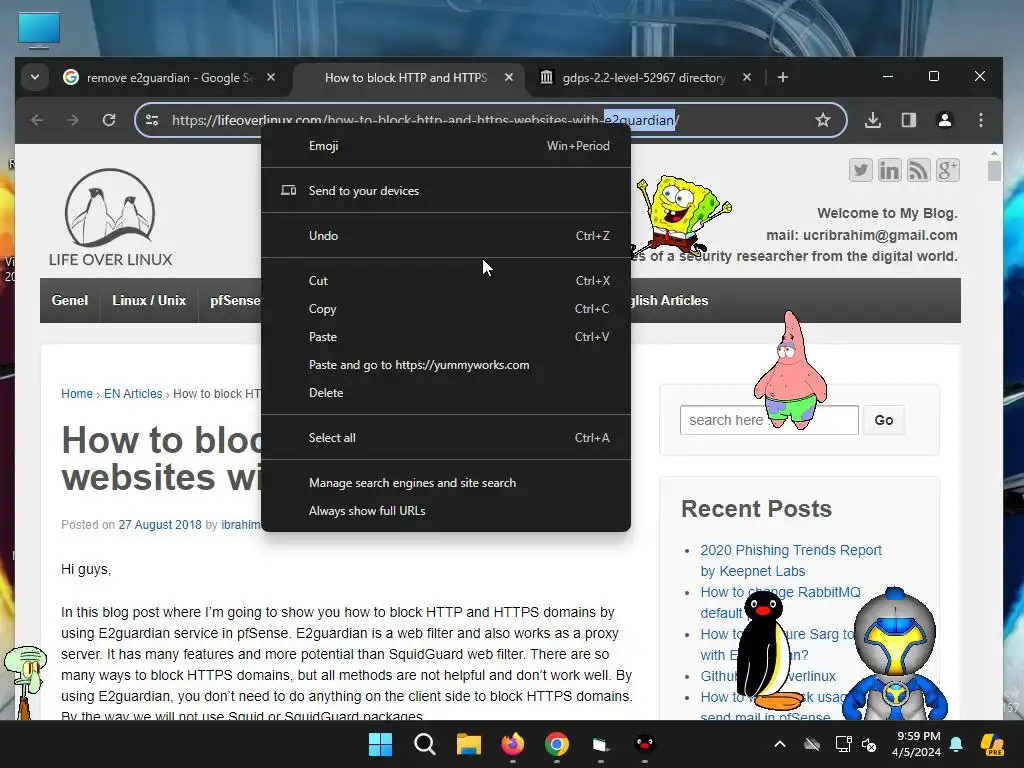Click the search here input field

tap(769, 420)
